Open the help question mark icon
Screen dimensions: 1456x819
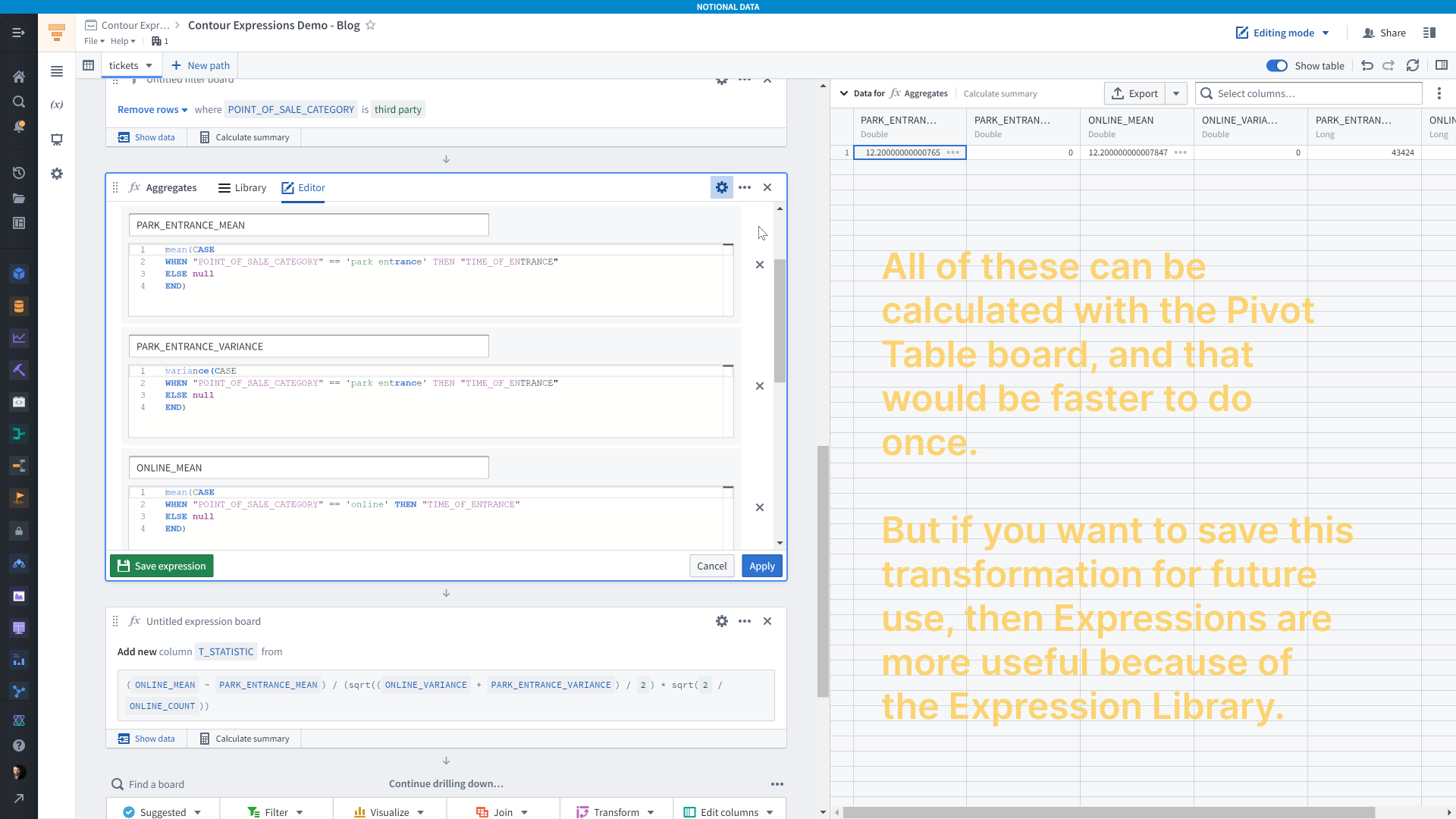click(19, 745)
